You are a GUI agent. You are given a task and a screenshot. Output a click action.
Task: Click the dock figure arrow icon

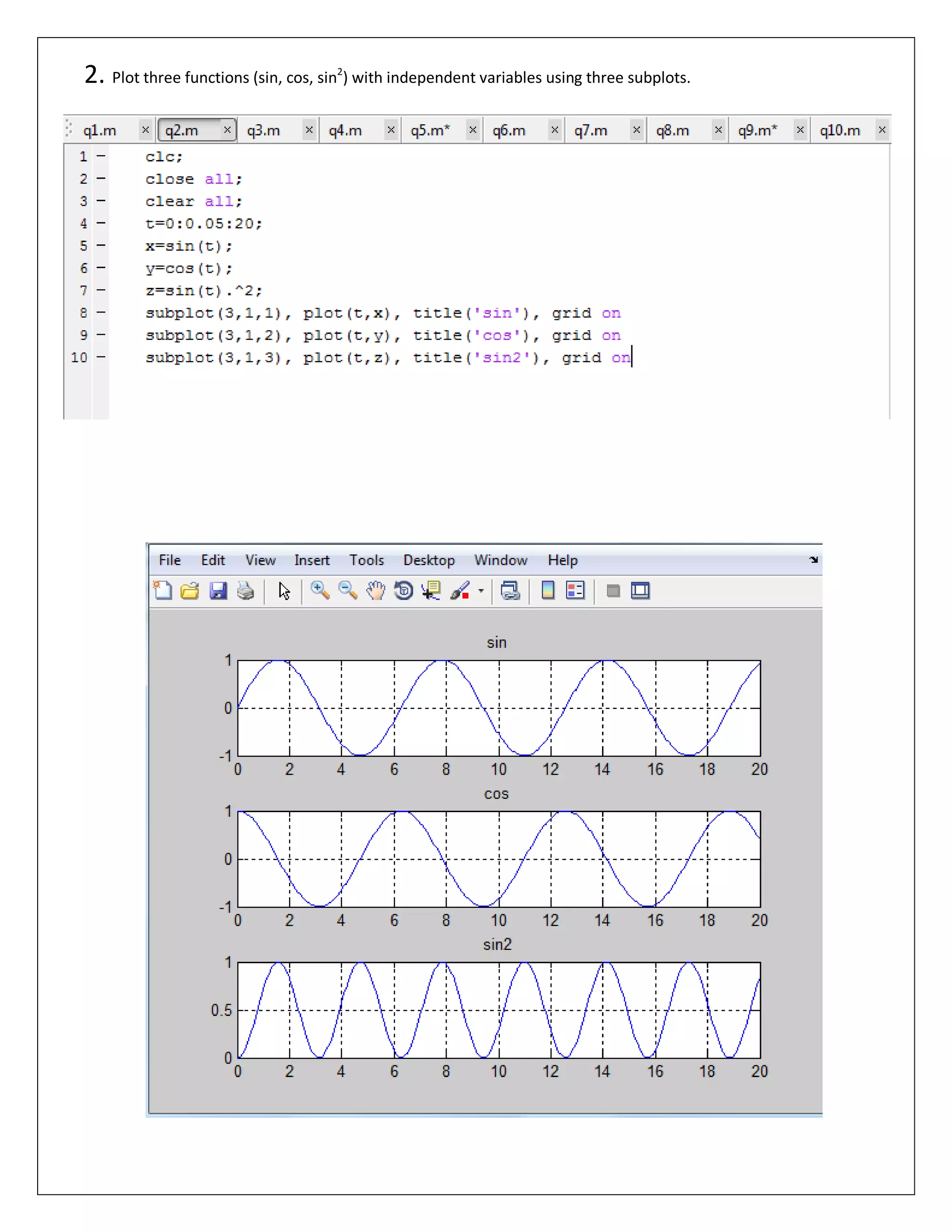point(813,560)
